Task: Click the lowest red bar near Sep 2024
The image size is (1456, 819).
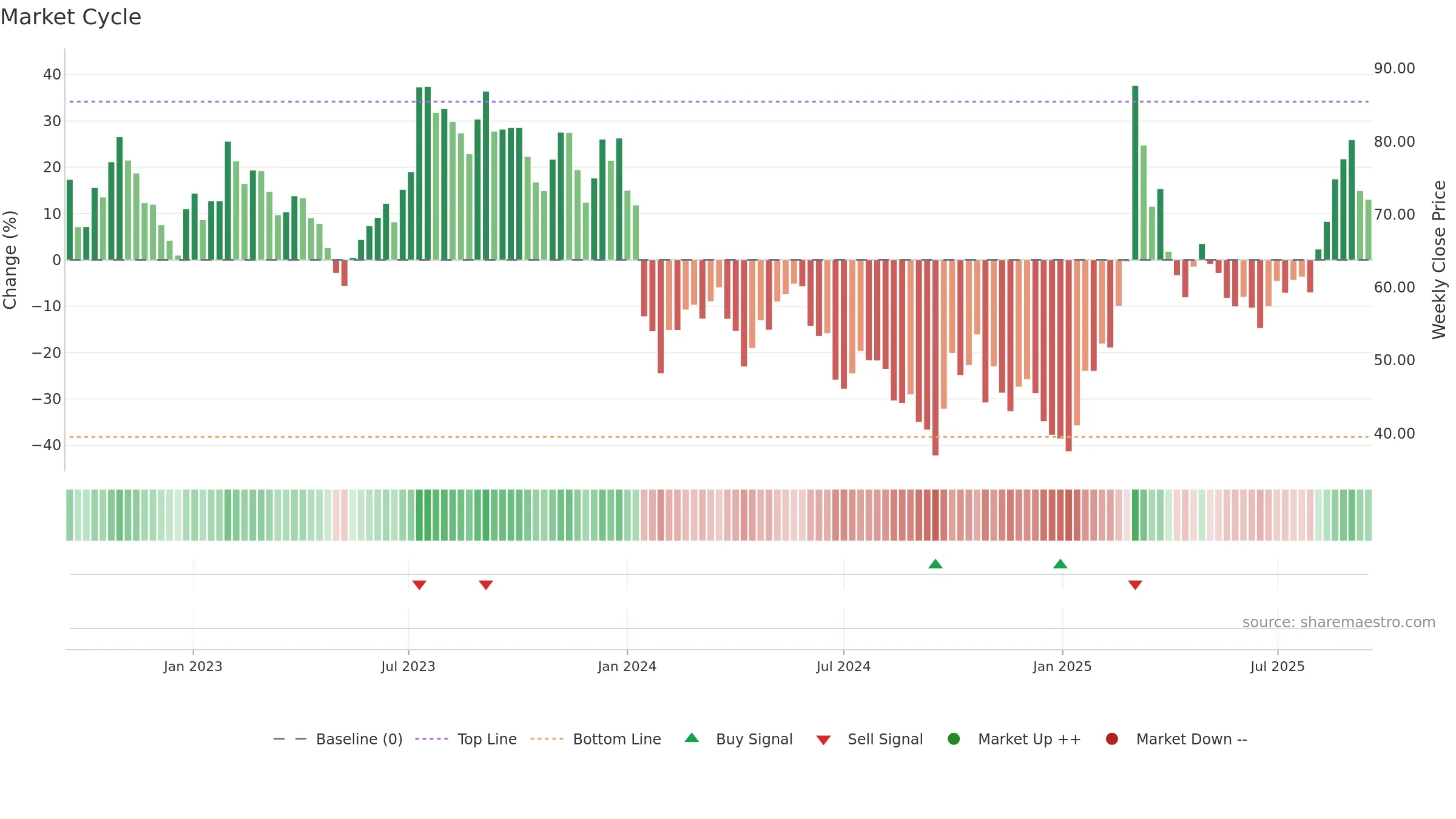Action: [x=935, y=357]
